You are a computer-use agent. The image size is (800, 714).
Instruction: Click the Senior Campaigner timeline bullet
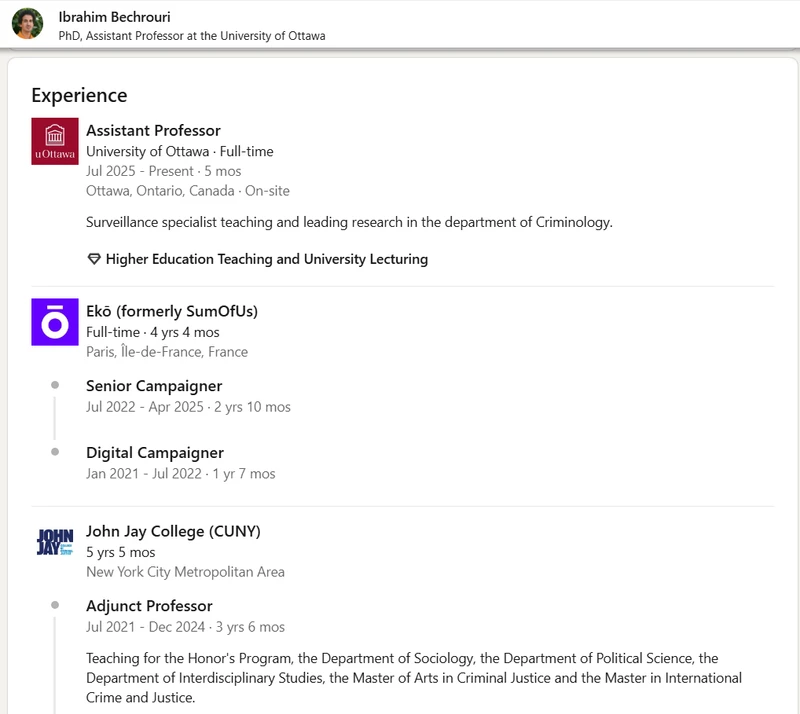click(55, 386)
